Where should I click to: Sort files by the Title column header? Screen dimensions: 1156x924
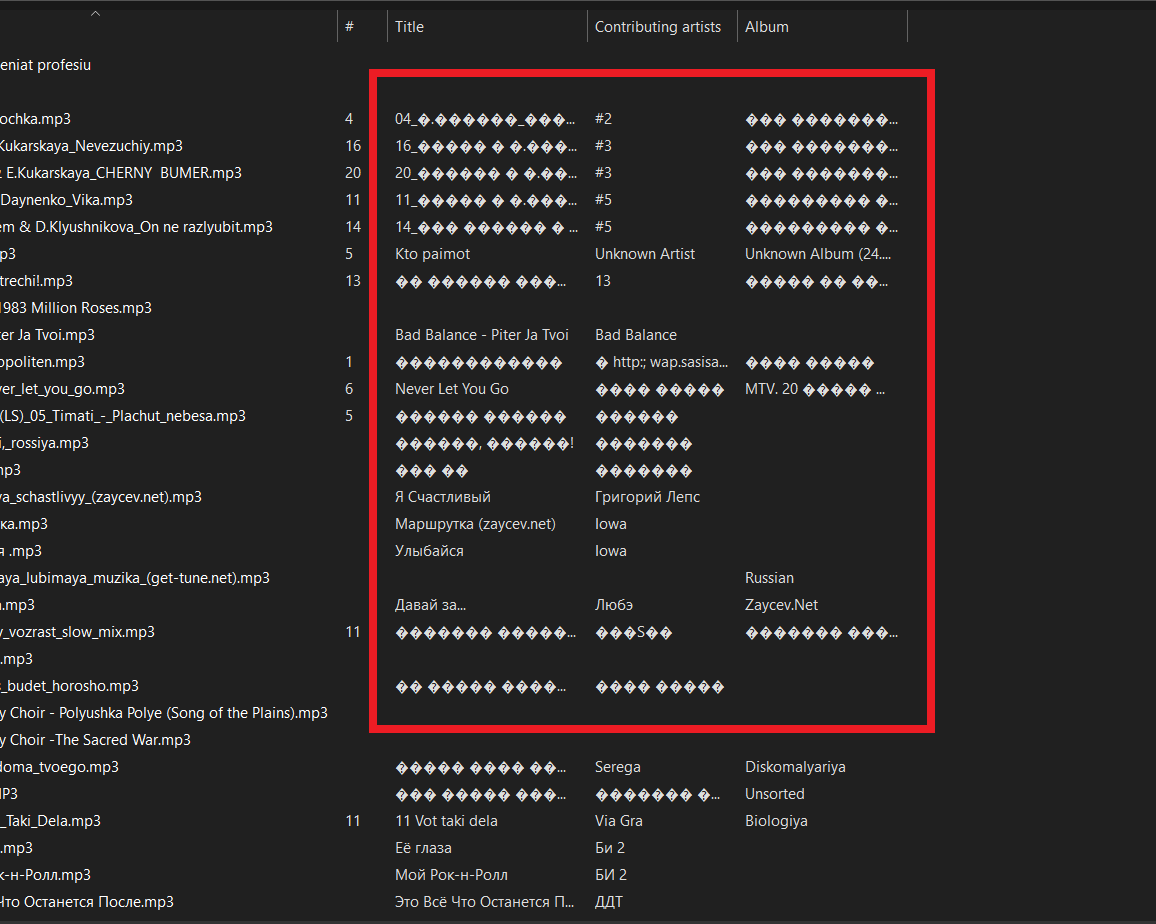pos(409,26)
